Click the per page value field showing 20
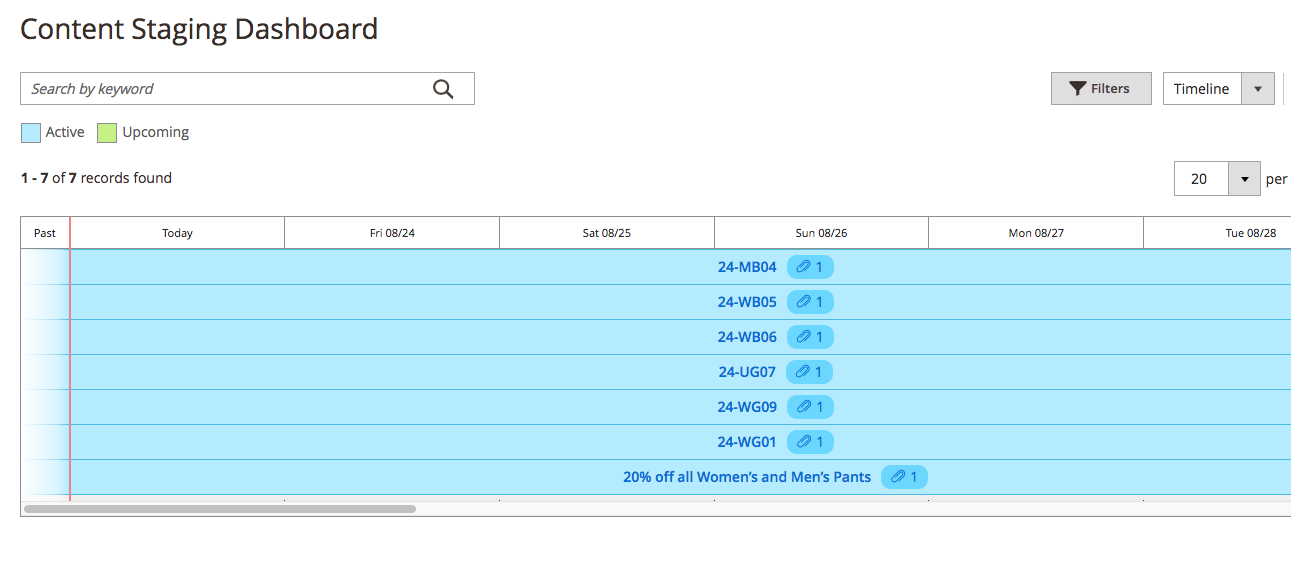This screenshot has width=1291, height=567. (1201, 179)
